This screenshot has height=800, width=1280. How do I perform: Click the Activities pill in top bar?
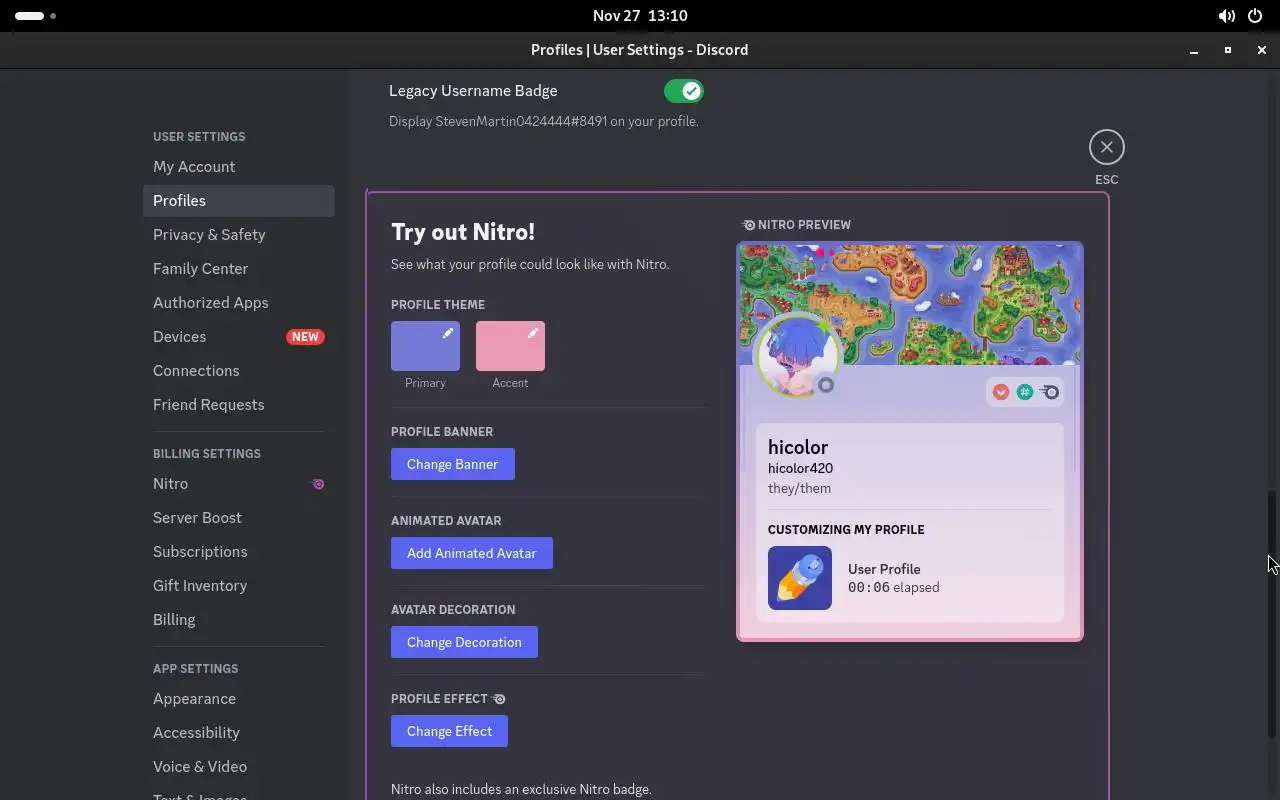(36, 16)
